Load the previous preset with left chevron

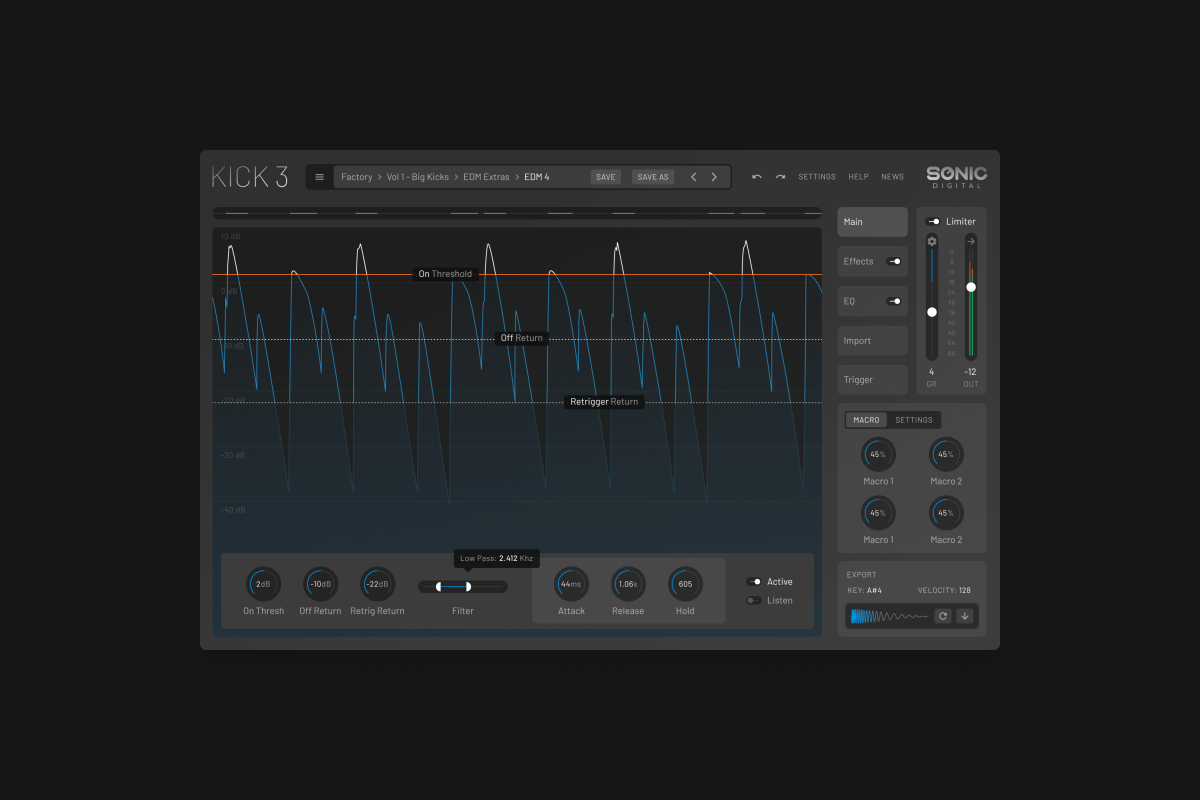coord(694,177)
